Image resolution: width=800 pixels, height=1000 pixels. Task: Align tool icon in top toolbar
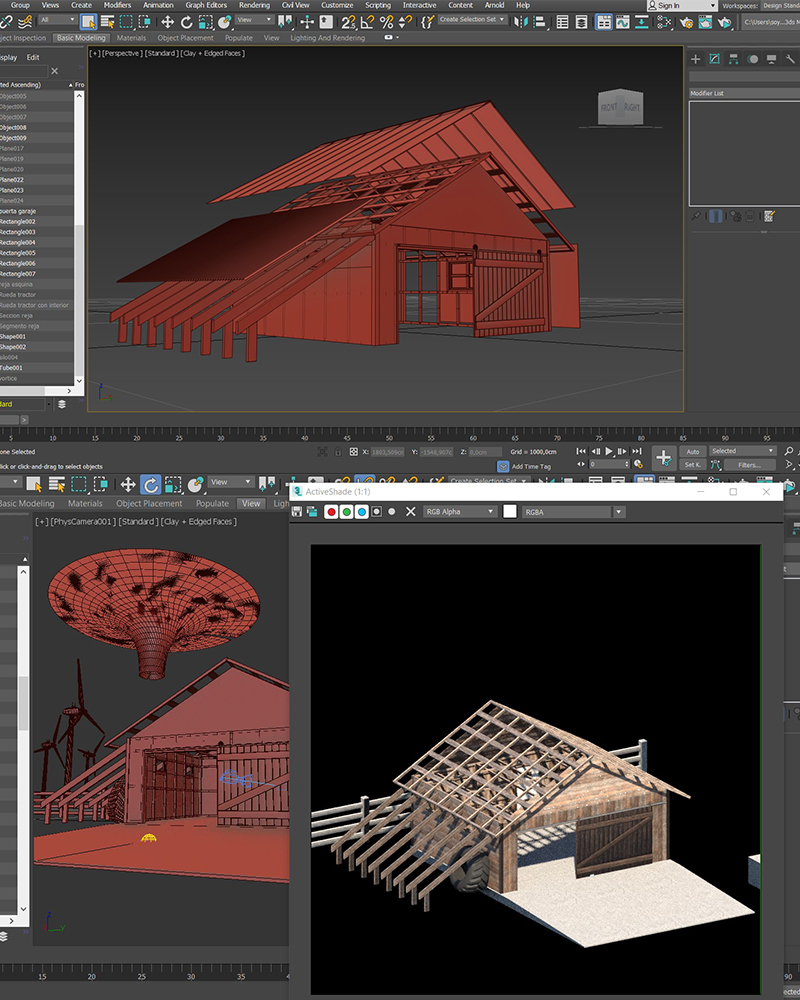(540, 22)
